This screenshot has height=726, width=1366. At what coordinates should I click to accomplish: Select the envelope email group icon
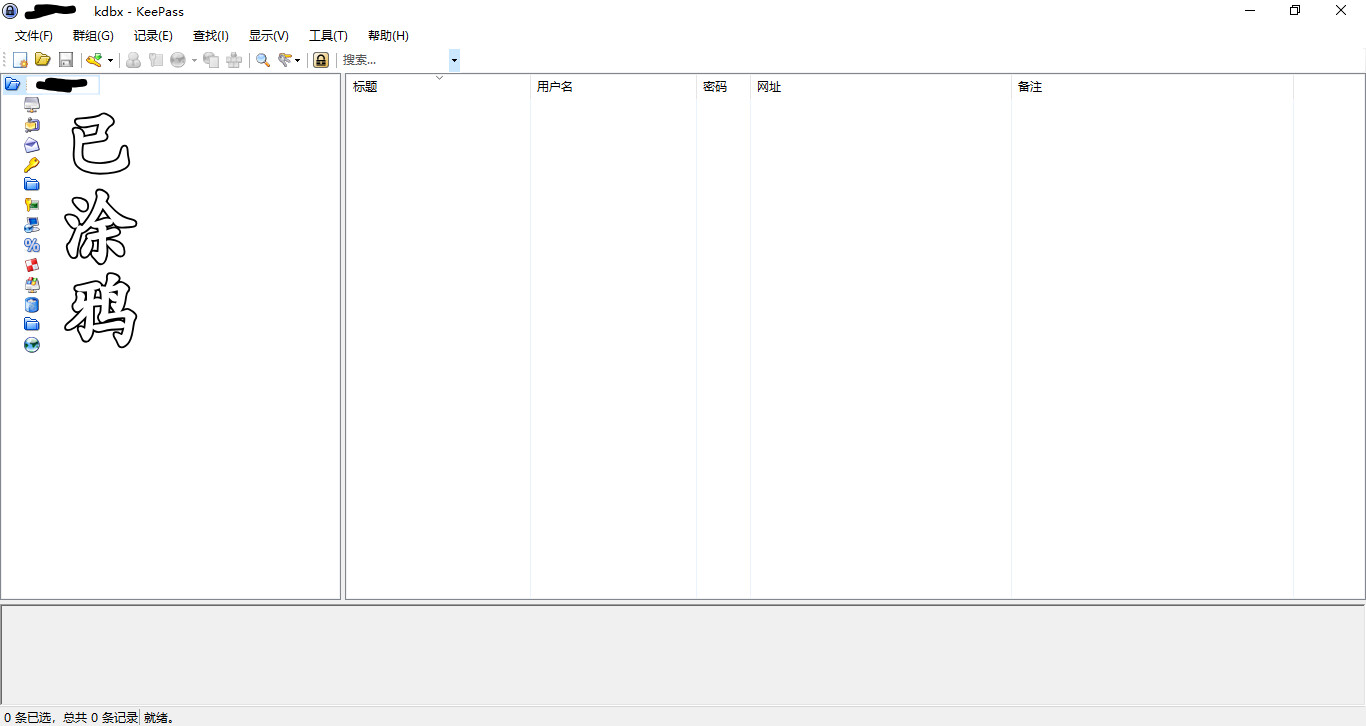coord(32,145)
